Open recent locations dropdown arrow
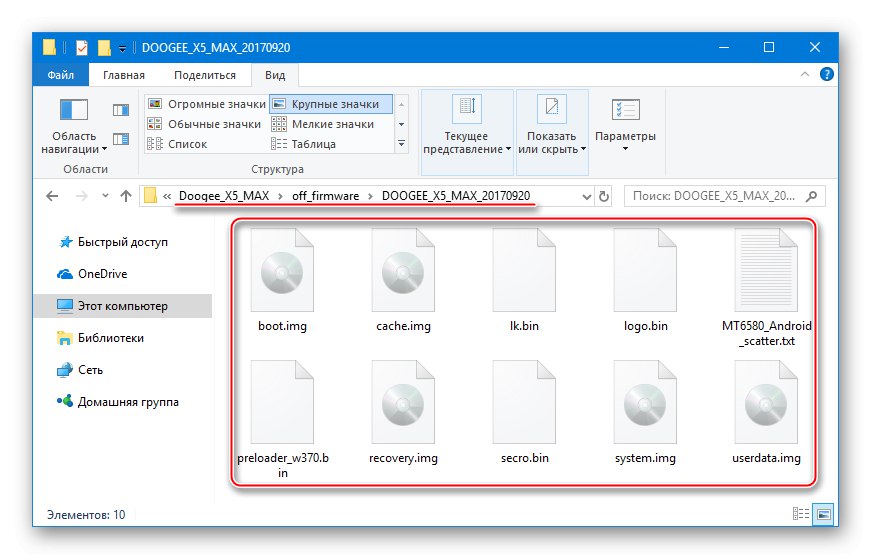This screenshot has height=559, width=871. tap(105, 196)
